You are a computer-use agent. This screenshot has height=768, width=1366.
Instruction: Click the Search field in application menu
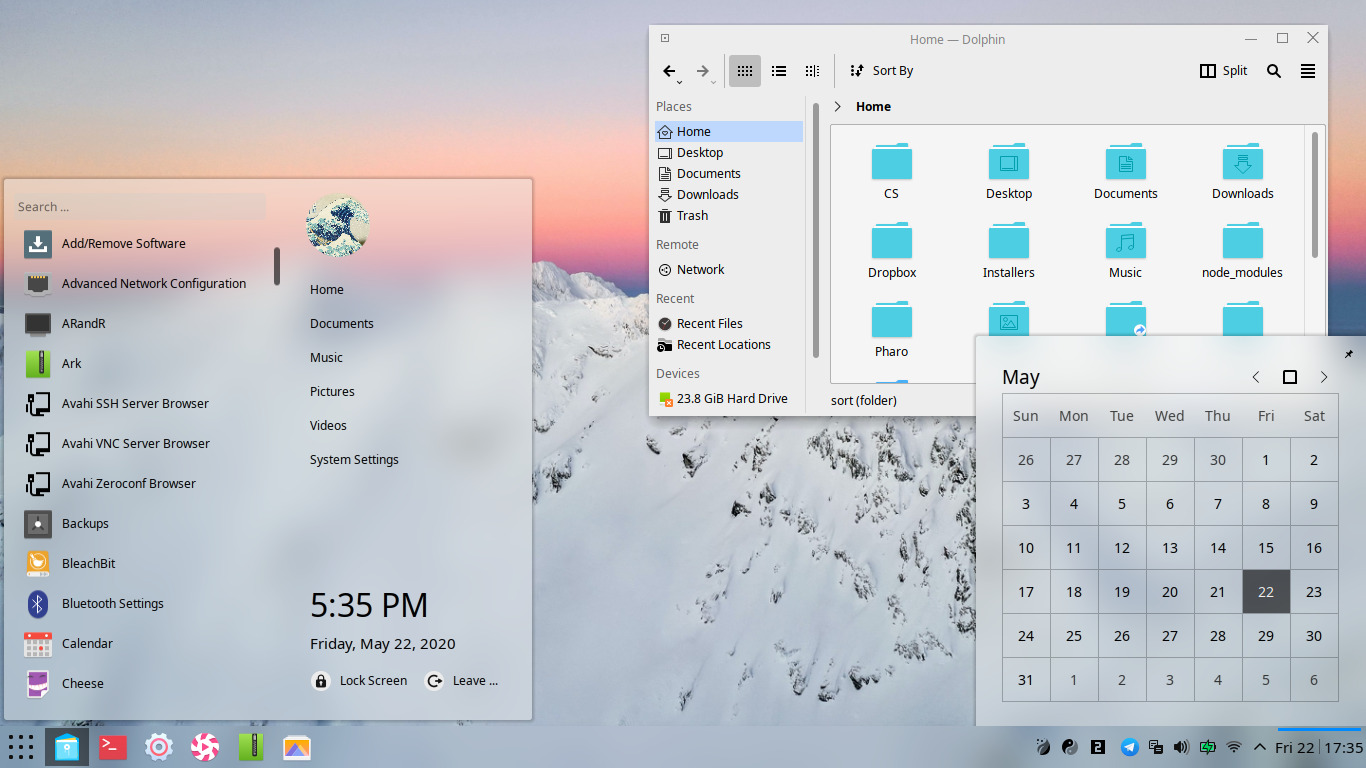pos(140,207)
